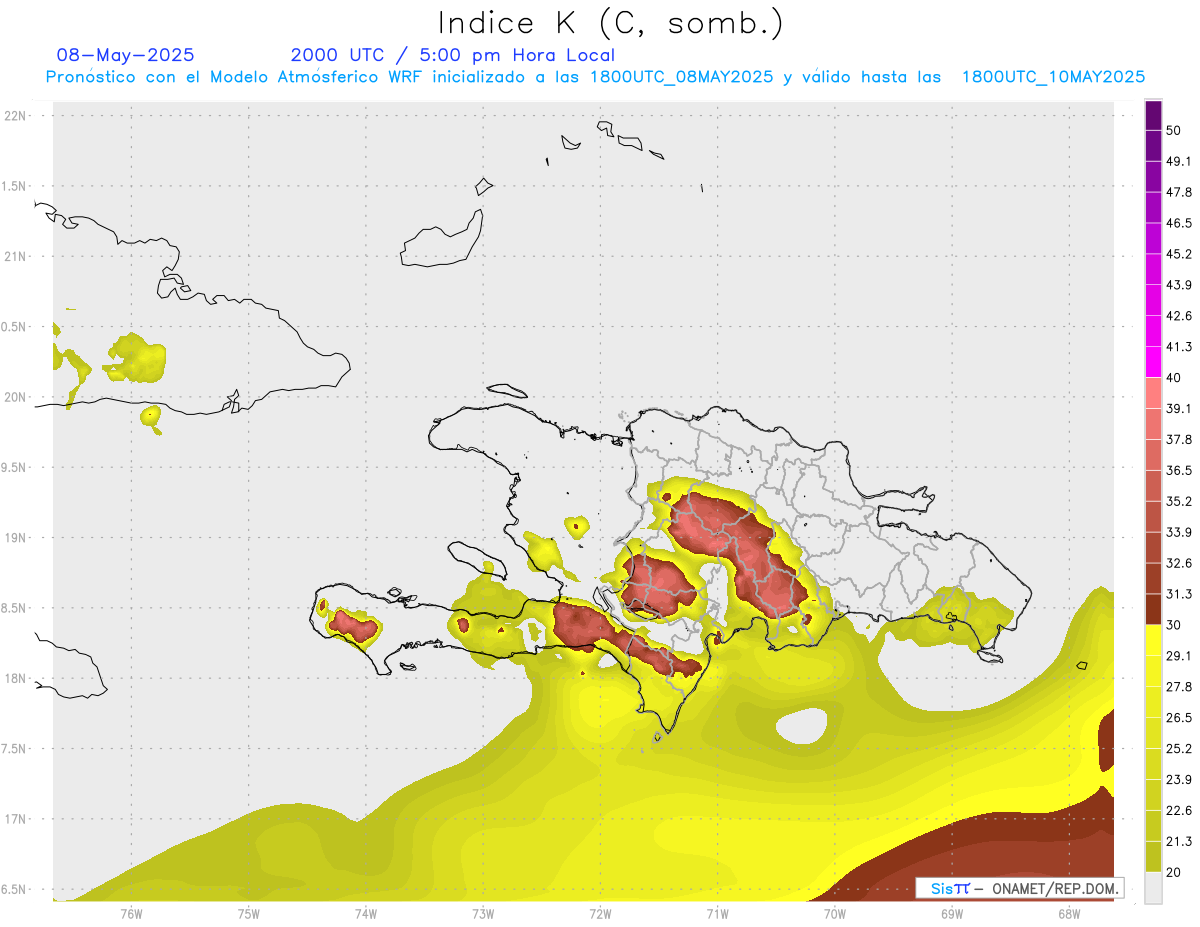Click the date '08-May-2025'
Viewport: 1200px width, 927px height.
point(126,55)
